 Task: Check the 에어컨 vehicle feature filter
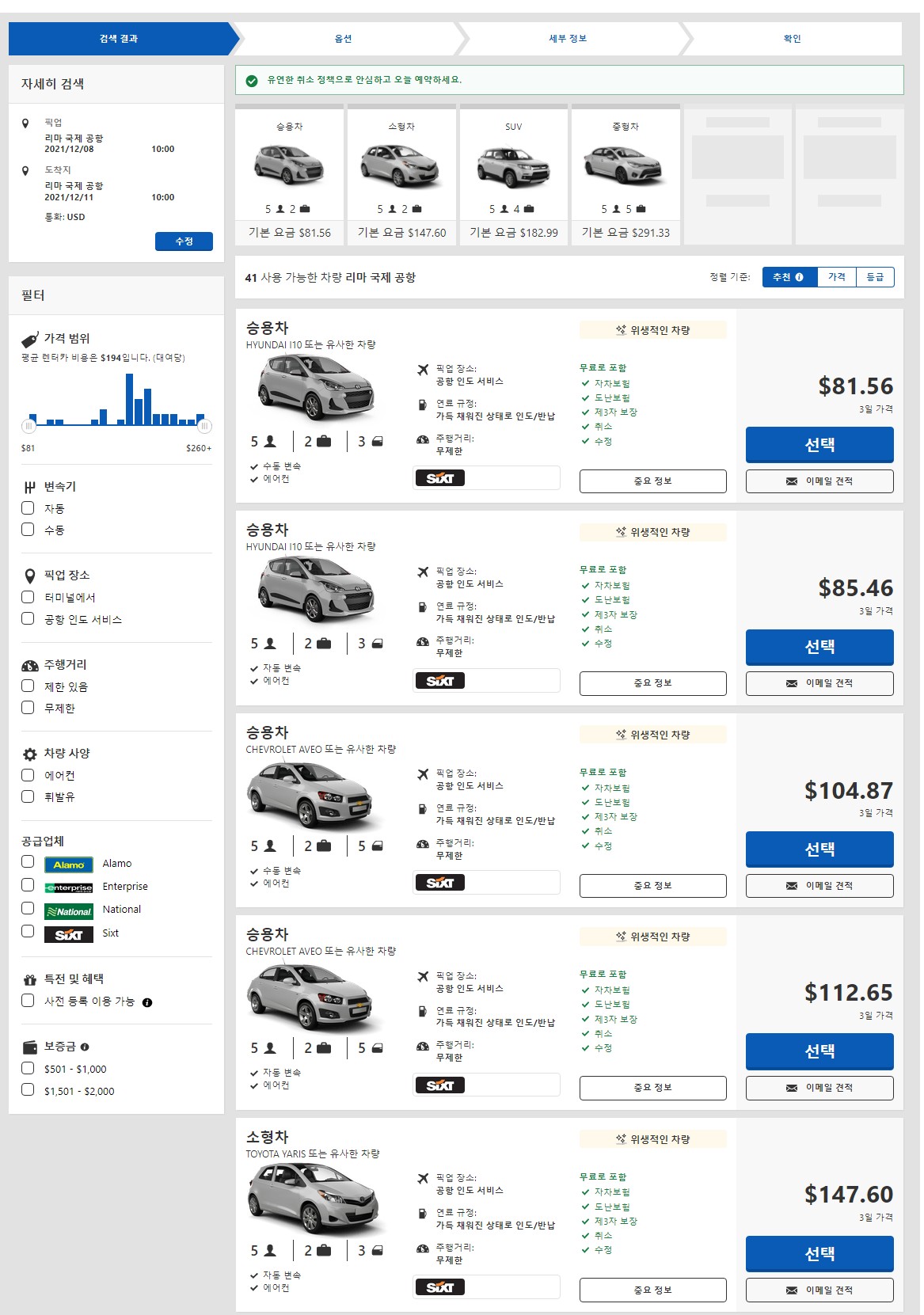click(28, 775)
